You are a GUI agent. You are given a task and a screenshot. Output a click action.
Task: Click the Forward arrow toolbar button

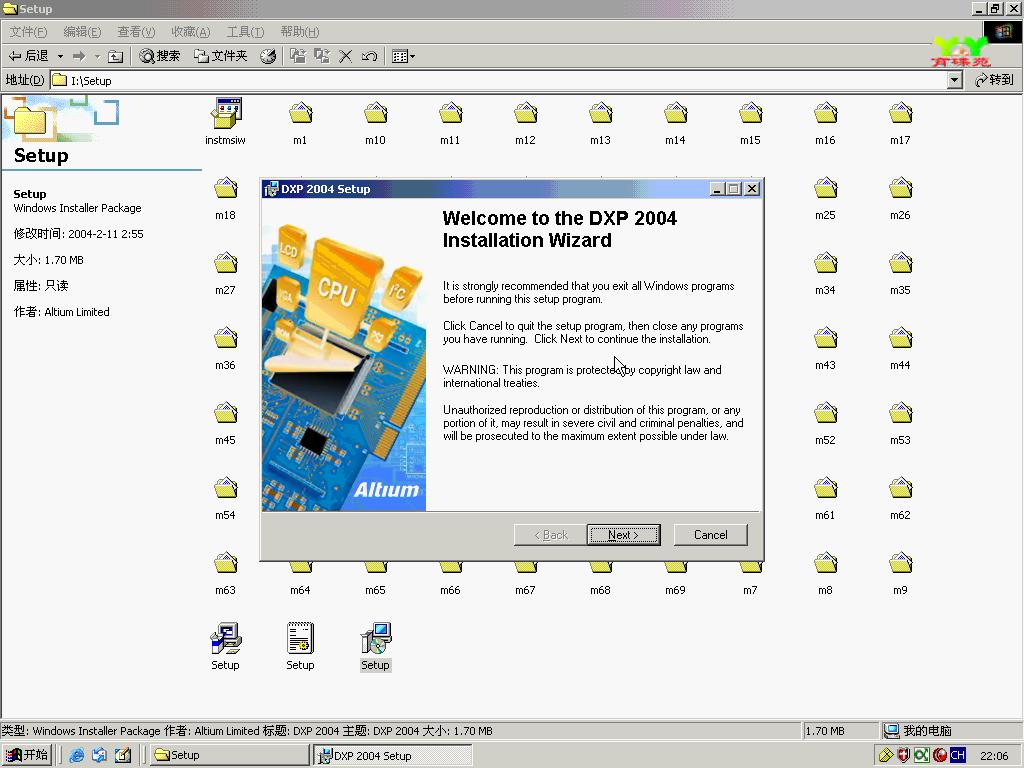pos(79,56)
